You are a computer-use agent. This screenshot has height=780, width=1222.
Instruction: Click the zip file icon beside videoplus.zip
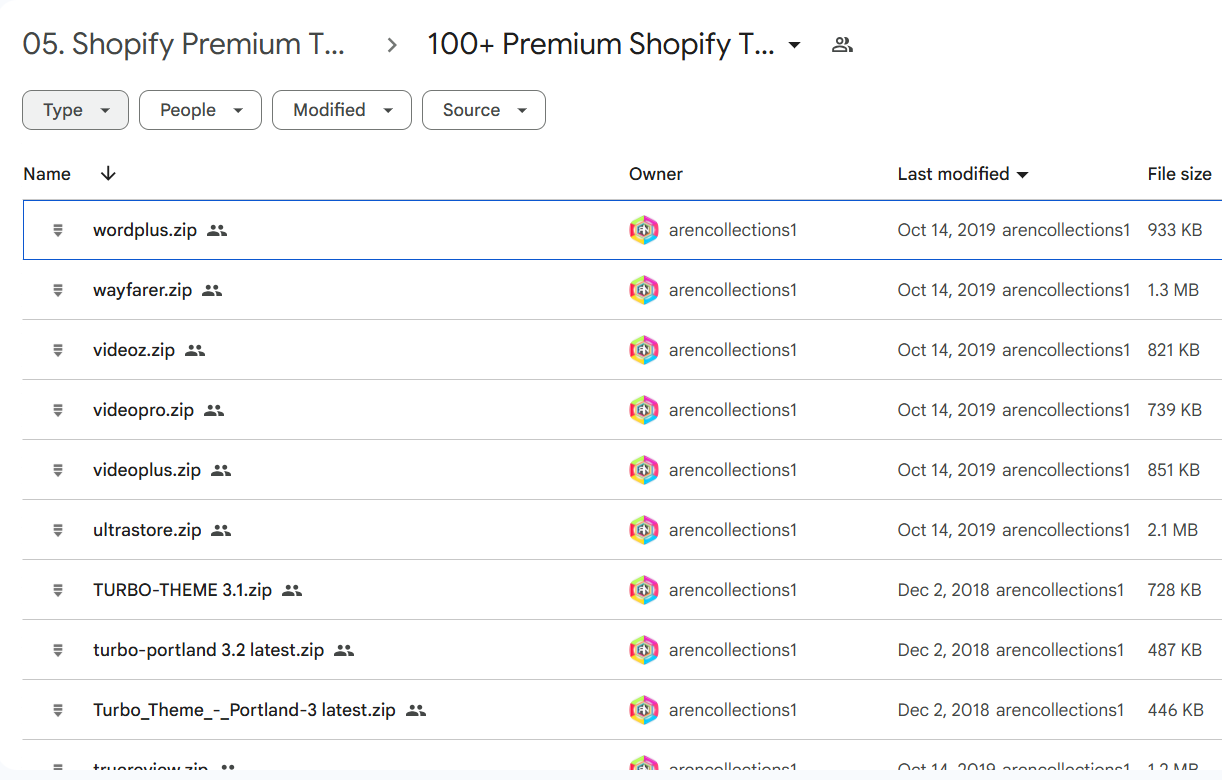point(58,470)
